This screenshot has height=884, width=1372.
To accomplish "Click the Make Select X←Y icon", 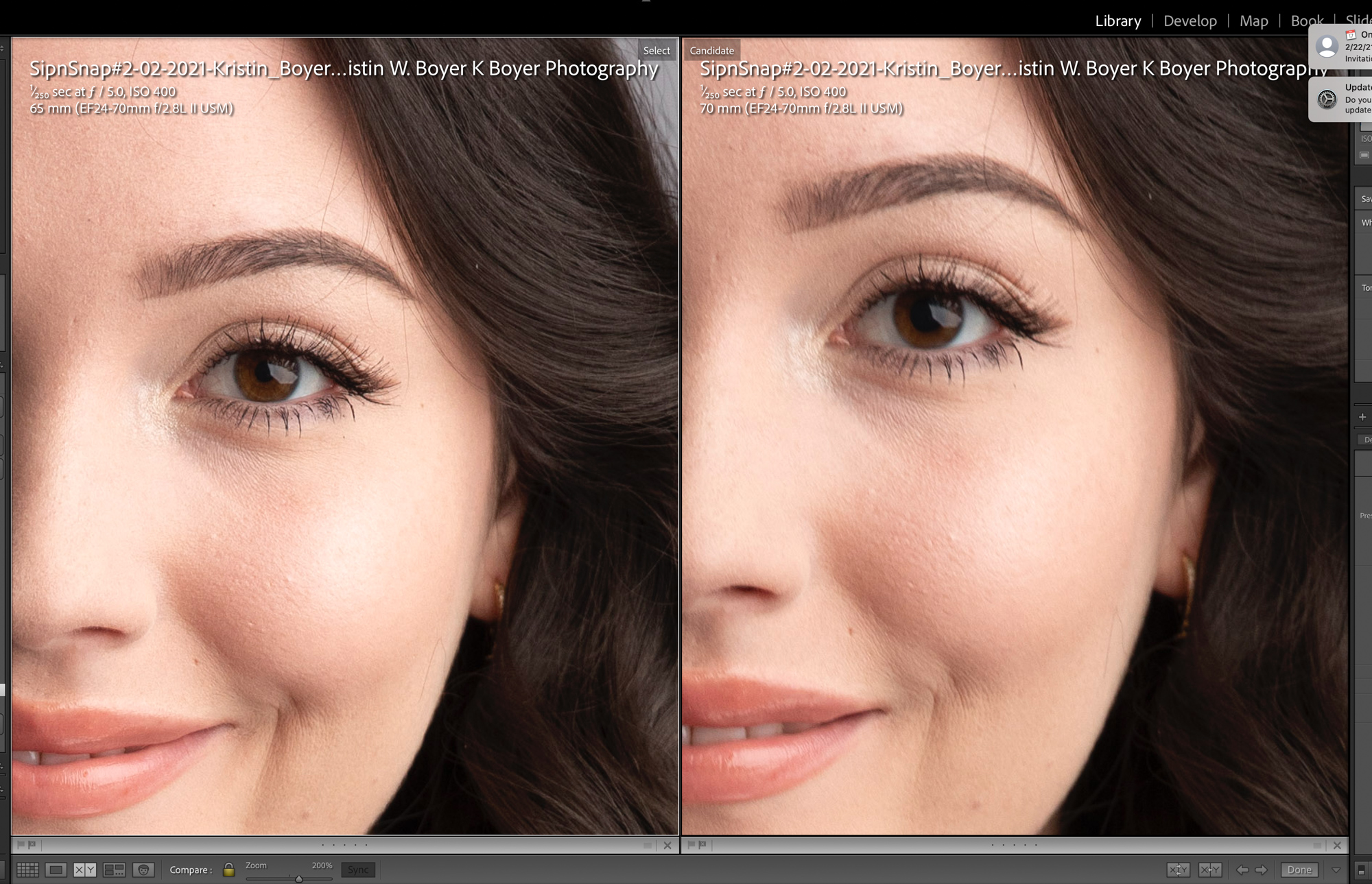I will (x=1209, y=870).
